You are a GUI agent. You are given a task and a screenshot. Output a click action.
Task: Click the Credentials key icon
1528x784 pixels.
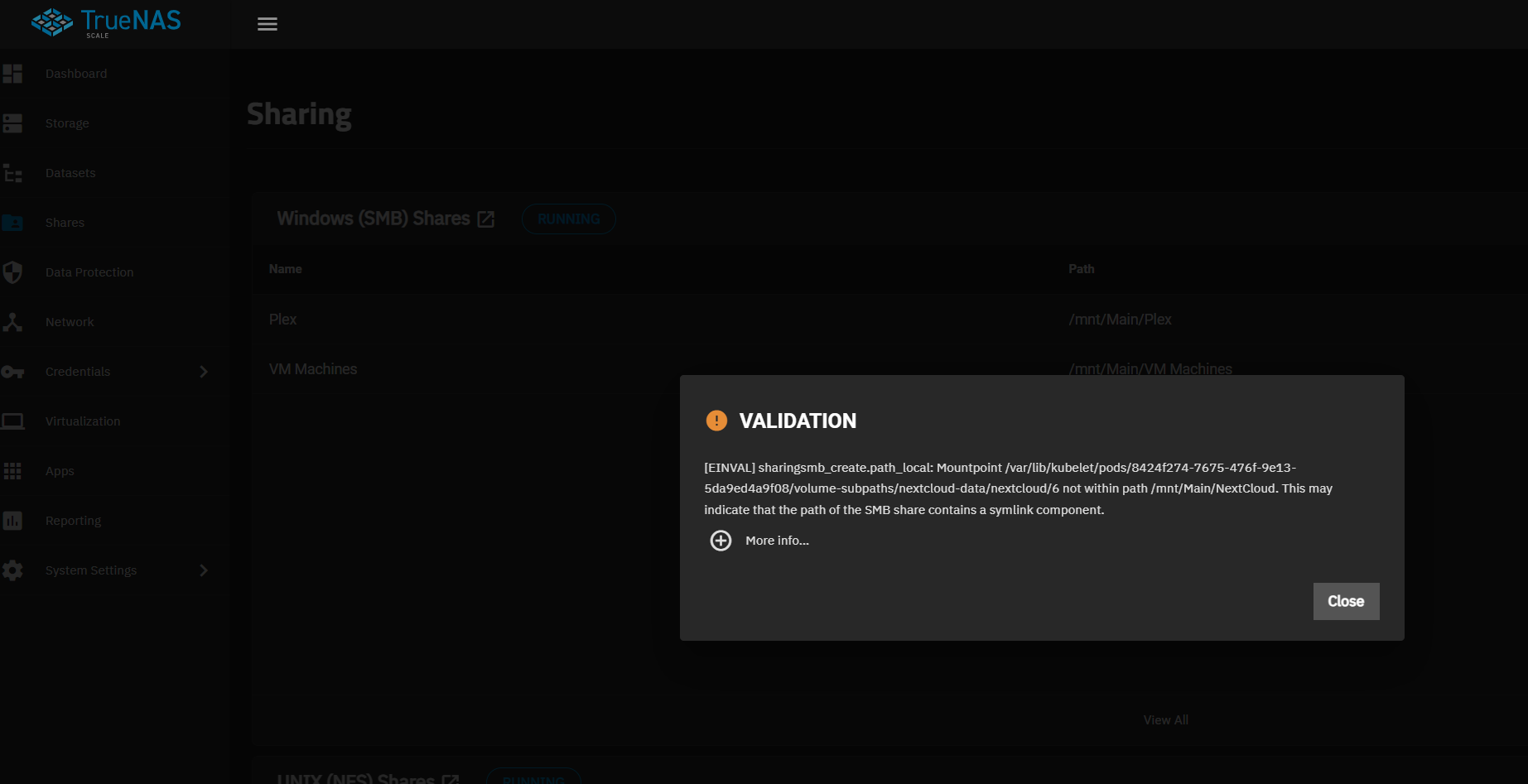coord(12,372)
